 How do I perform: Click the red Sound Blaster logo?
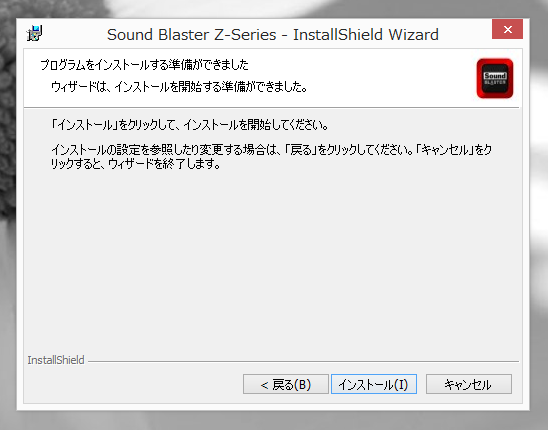click(495, 78)
